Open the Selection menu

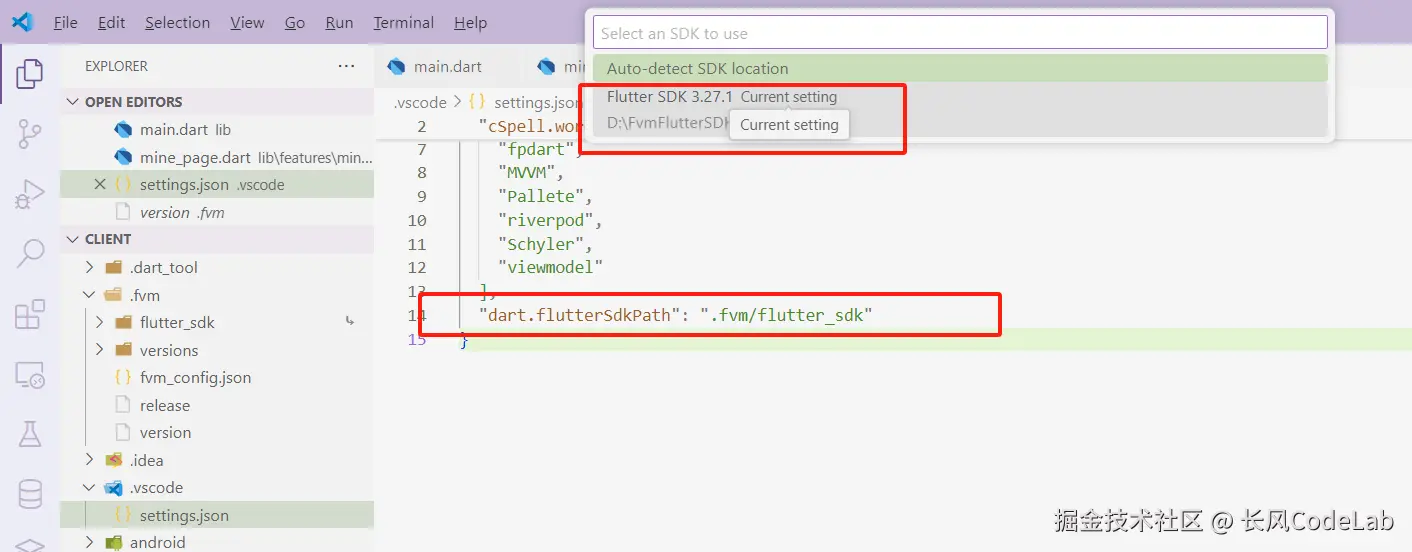(x=177, y=22)
